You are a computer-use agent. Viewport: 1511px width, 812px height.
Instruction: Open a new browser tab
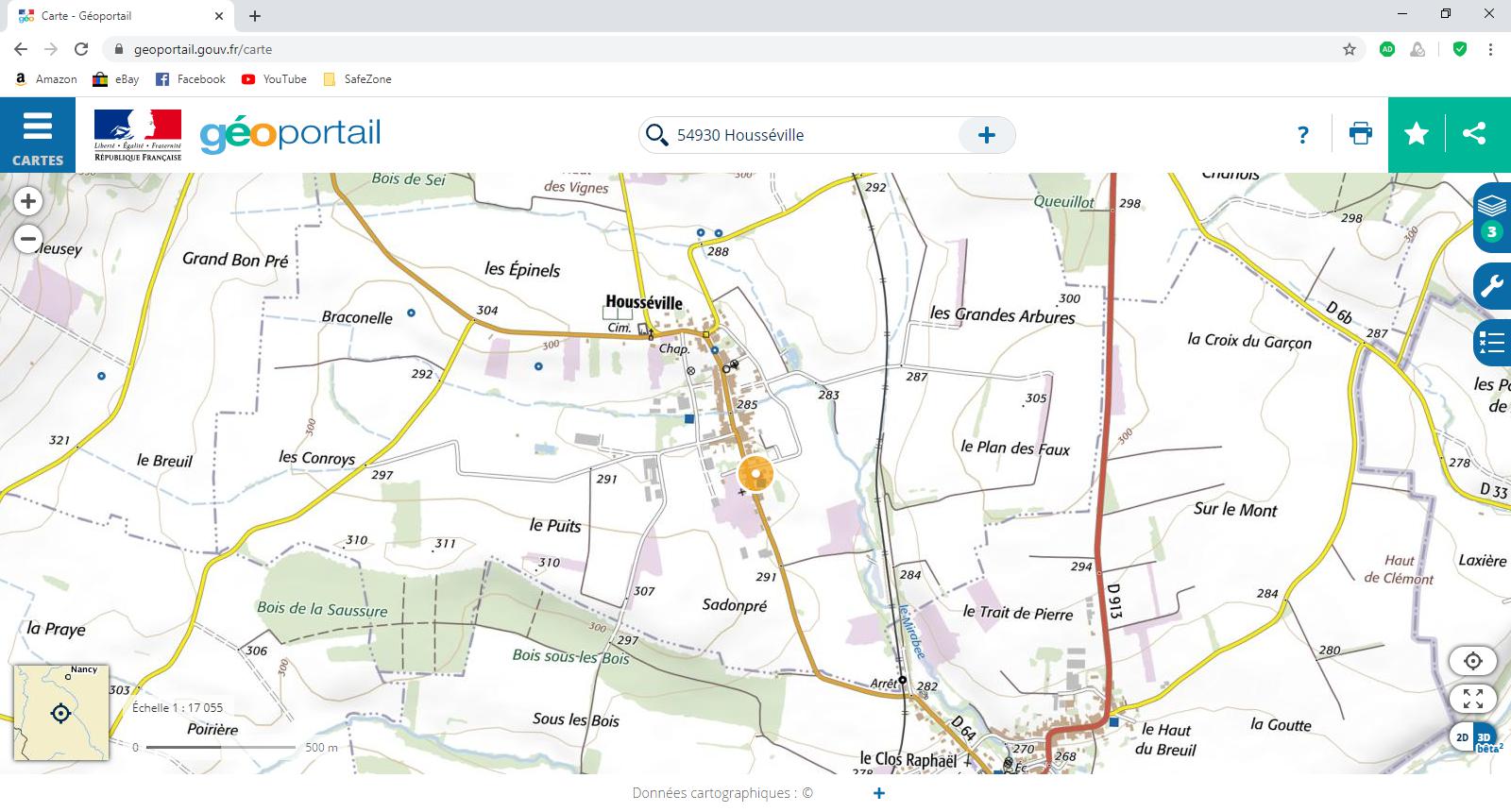coord(255,16)
